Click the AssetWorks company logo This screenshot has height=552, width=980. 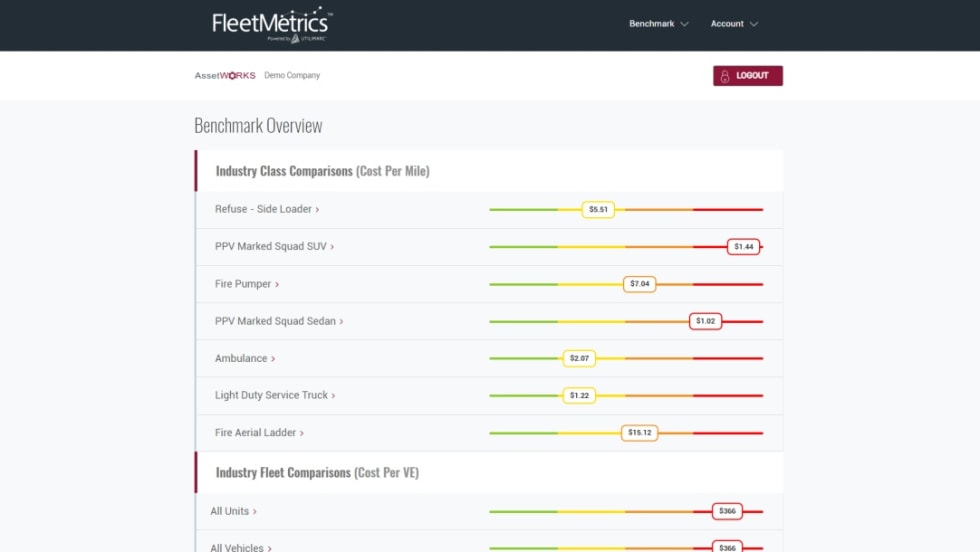pos(225,76)
